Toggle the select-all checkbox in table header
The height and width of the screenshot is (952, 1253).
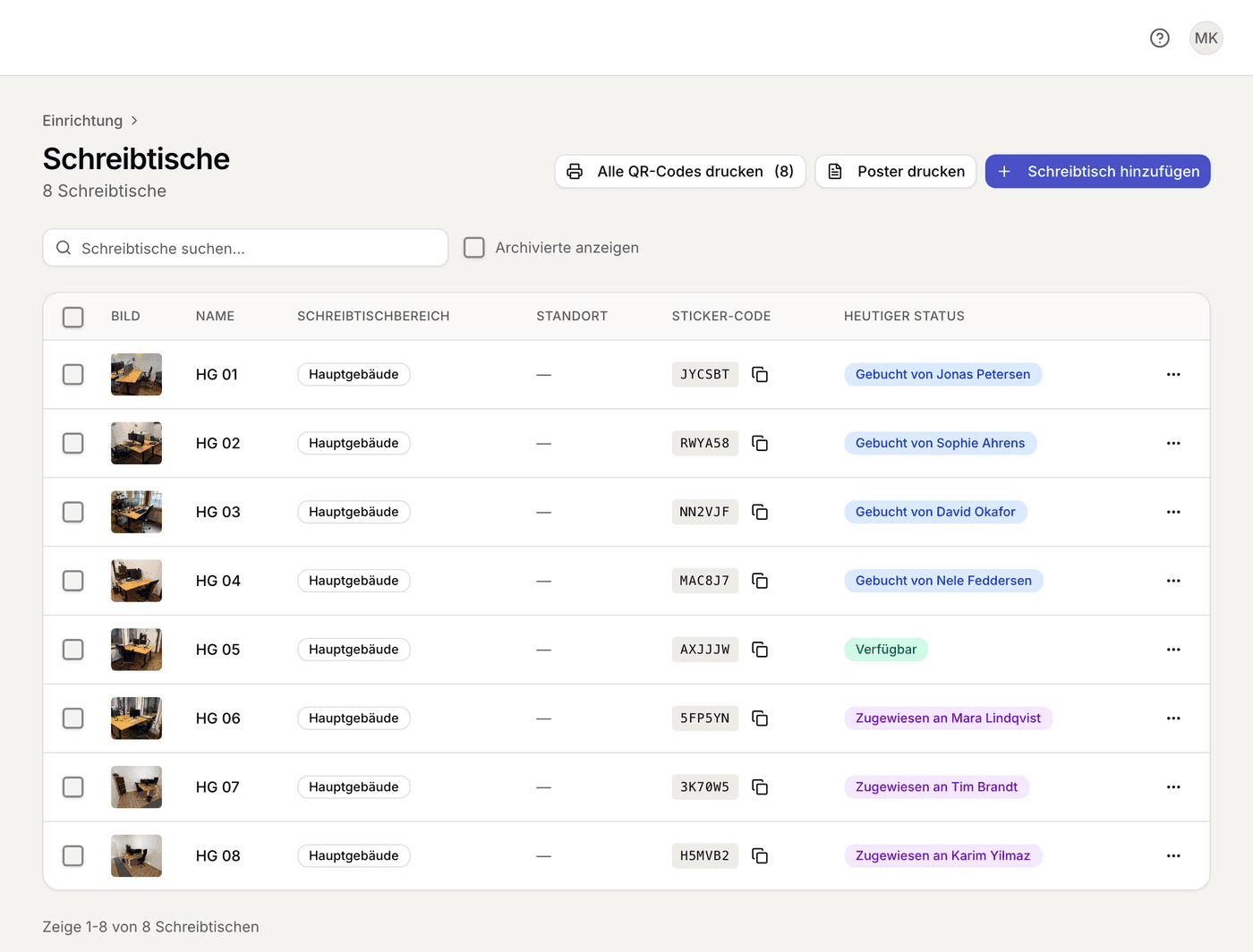point(73,317)
